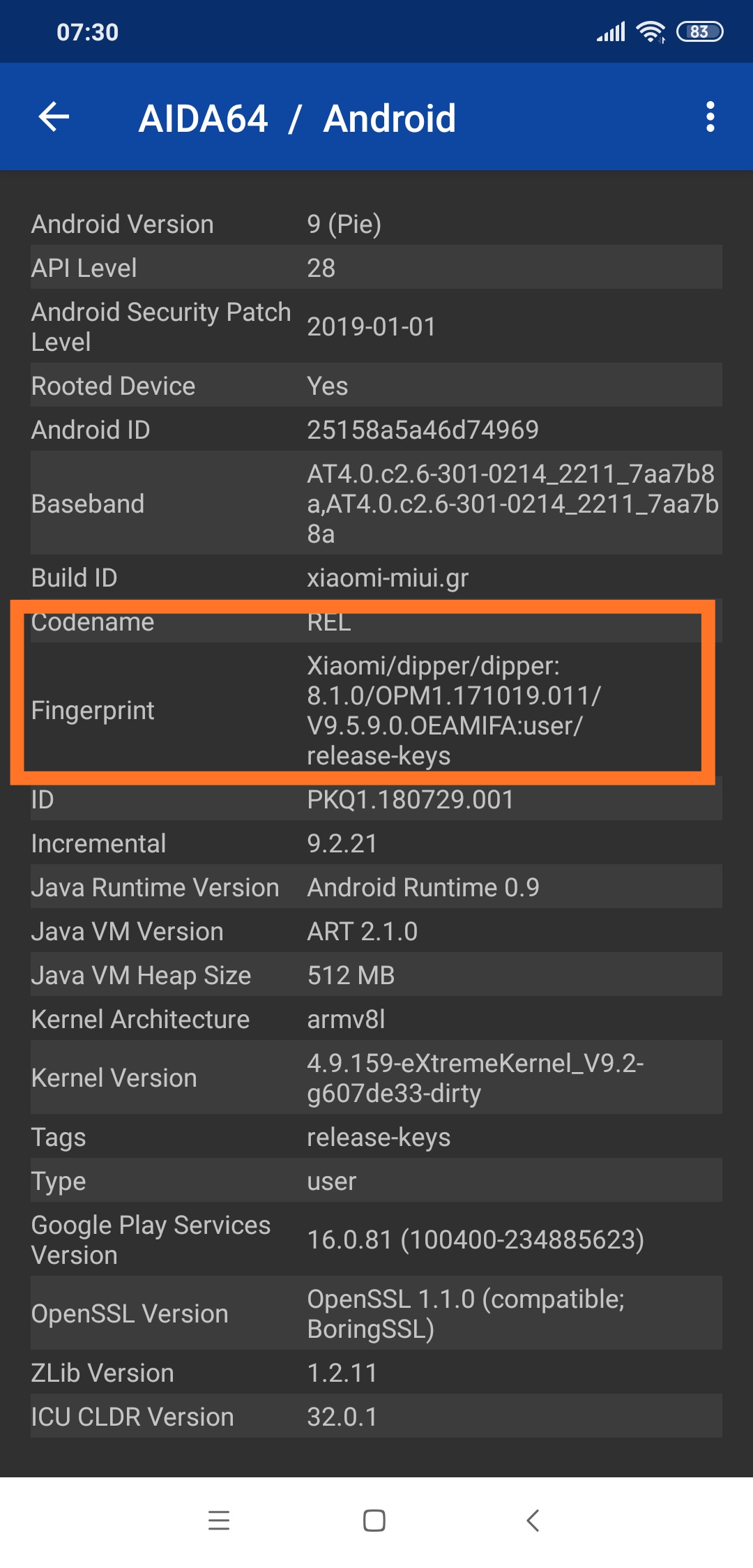Screen dimensions: 753x1568
Task: Select the Android Version row
Action: coord(376,224)
